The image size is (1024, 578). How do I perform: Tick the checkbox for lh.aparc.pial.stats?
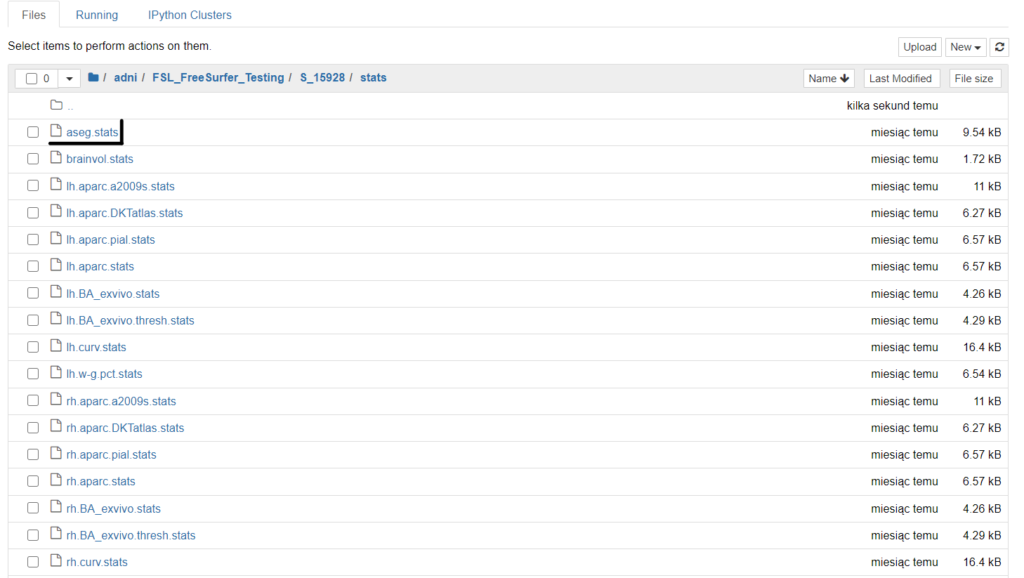[x=33, y=240]
